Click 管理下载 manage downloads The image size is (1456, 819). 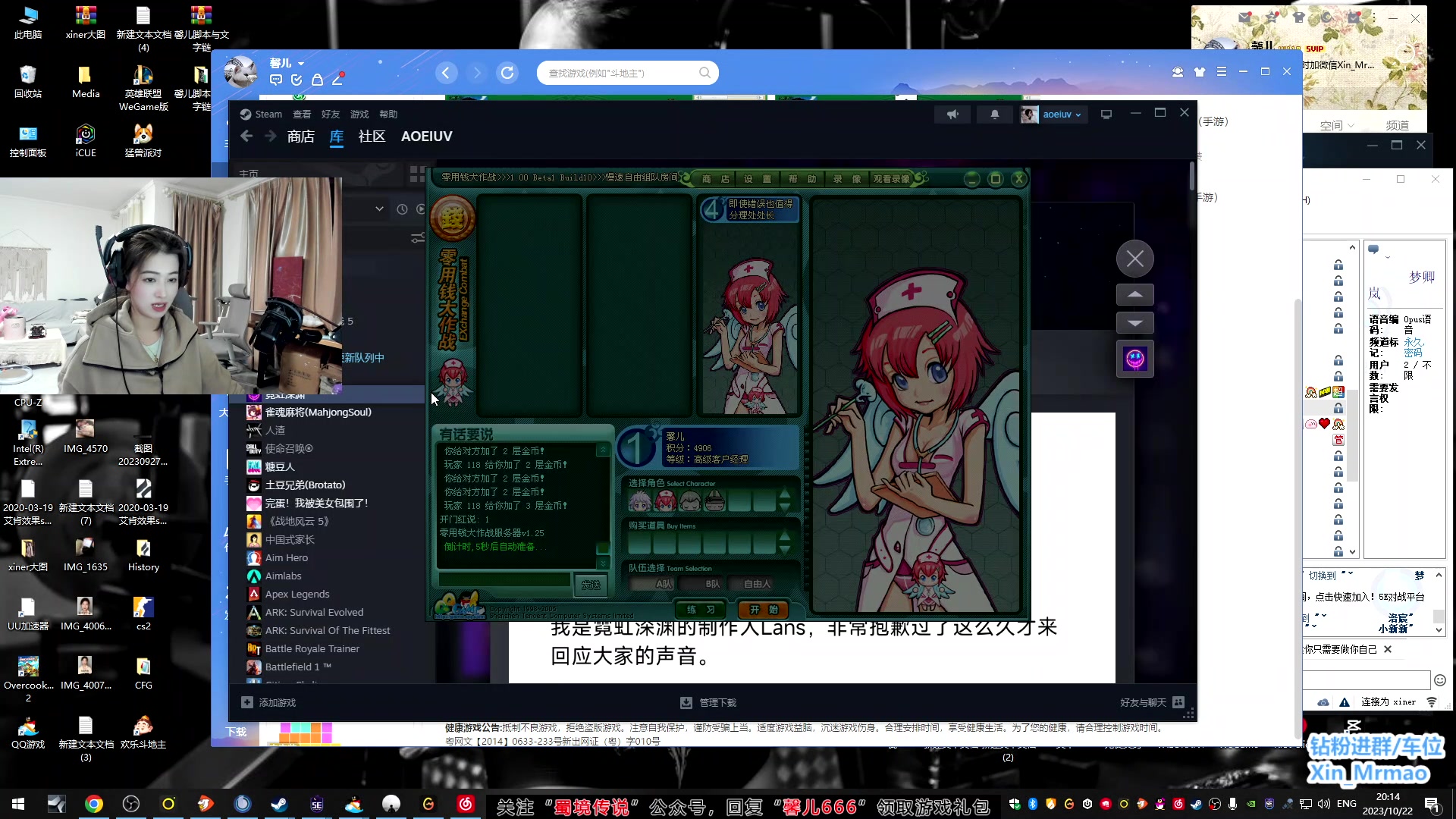pos(708,703)
